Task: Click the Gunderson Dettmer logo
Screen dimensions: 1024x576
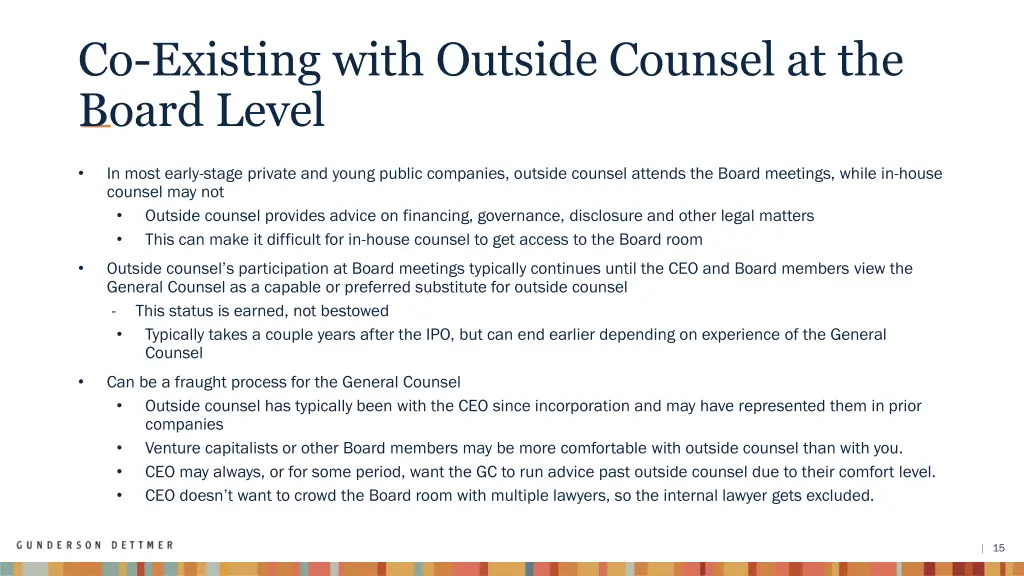Action: pos(95,545)
